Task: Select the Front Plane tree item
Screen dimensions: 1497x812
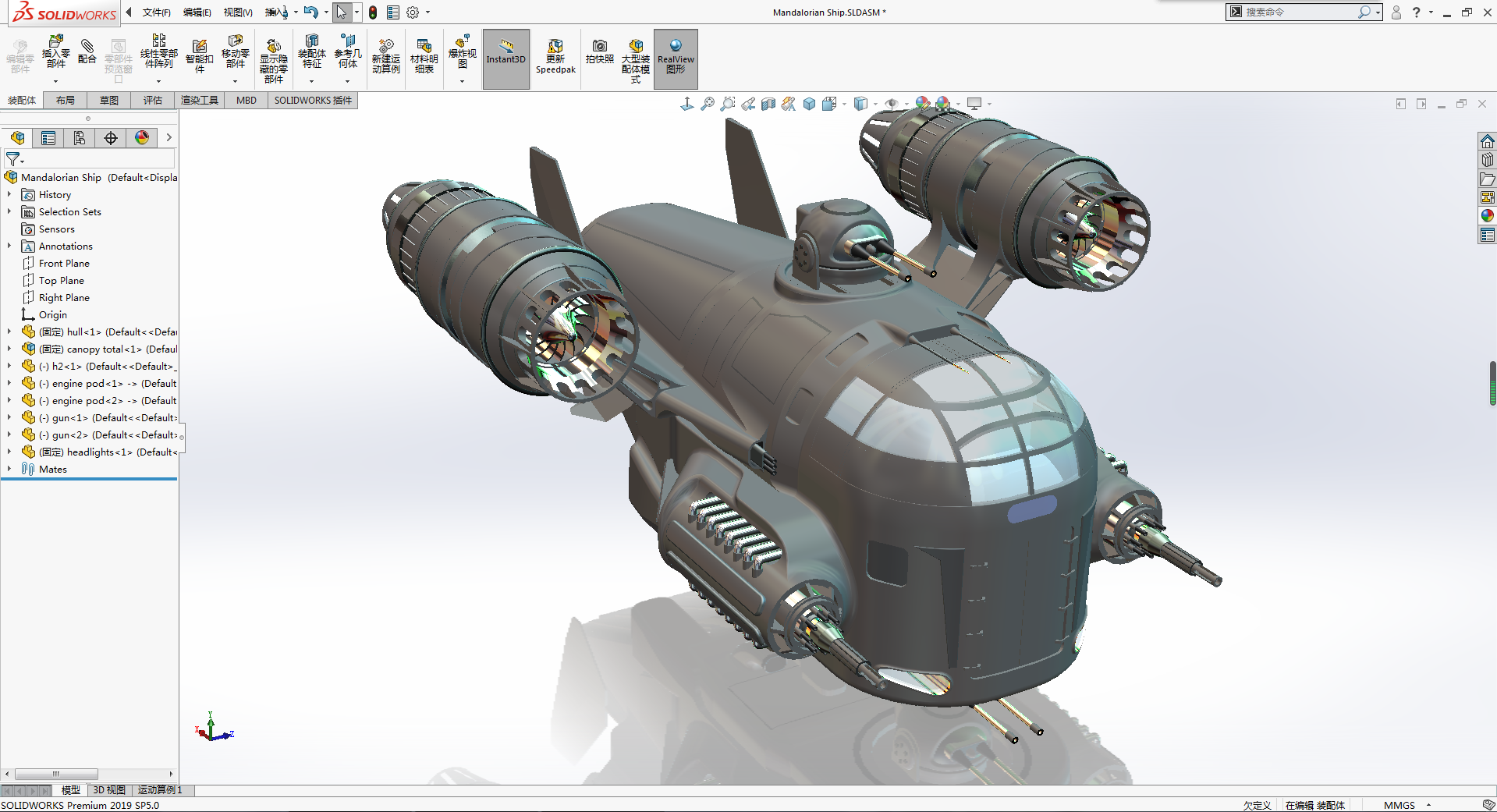Action: 64,263
